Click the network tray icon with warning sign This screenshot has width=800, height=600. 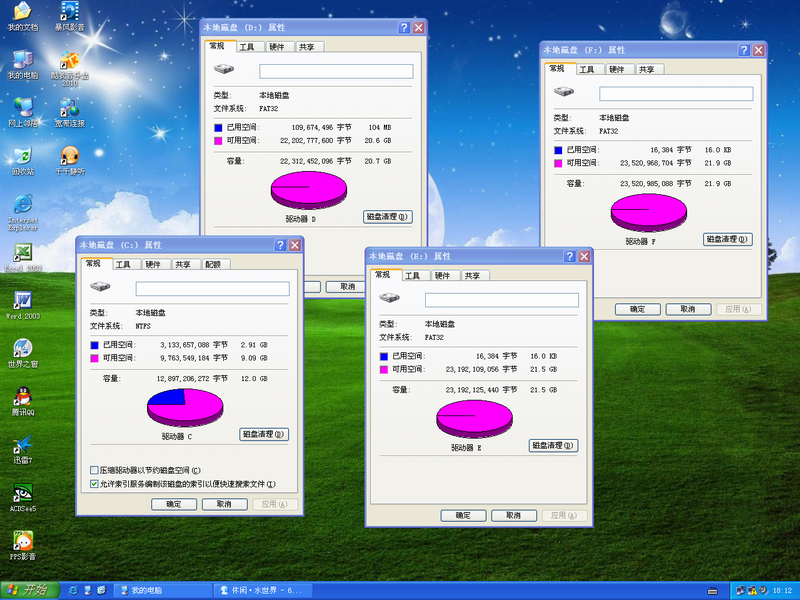pos(752,590)
